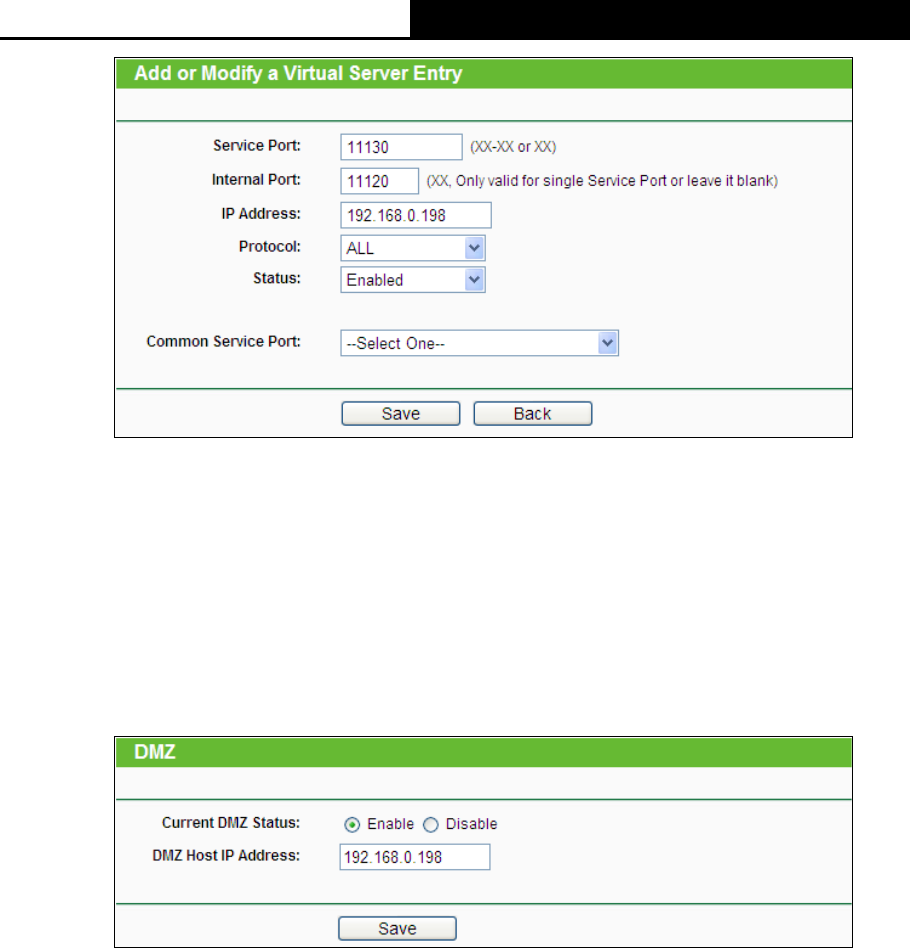Click the "Status:" label
This screenshot has width=910, height=948.
coord(276,278)
